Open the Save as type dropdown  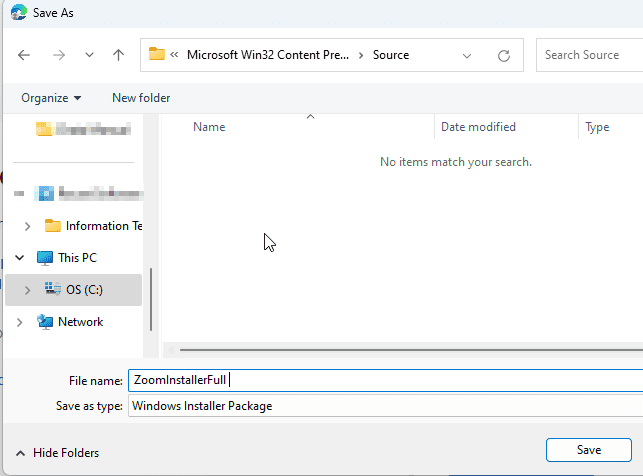click(385, 406)
